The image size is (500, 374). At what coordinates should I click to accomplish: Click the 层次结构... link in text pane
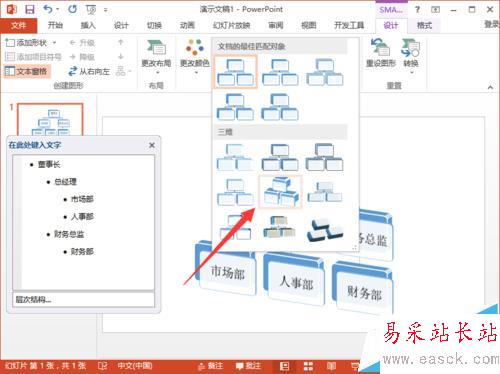[33, 299]
